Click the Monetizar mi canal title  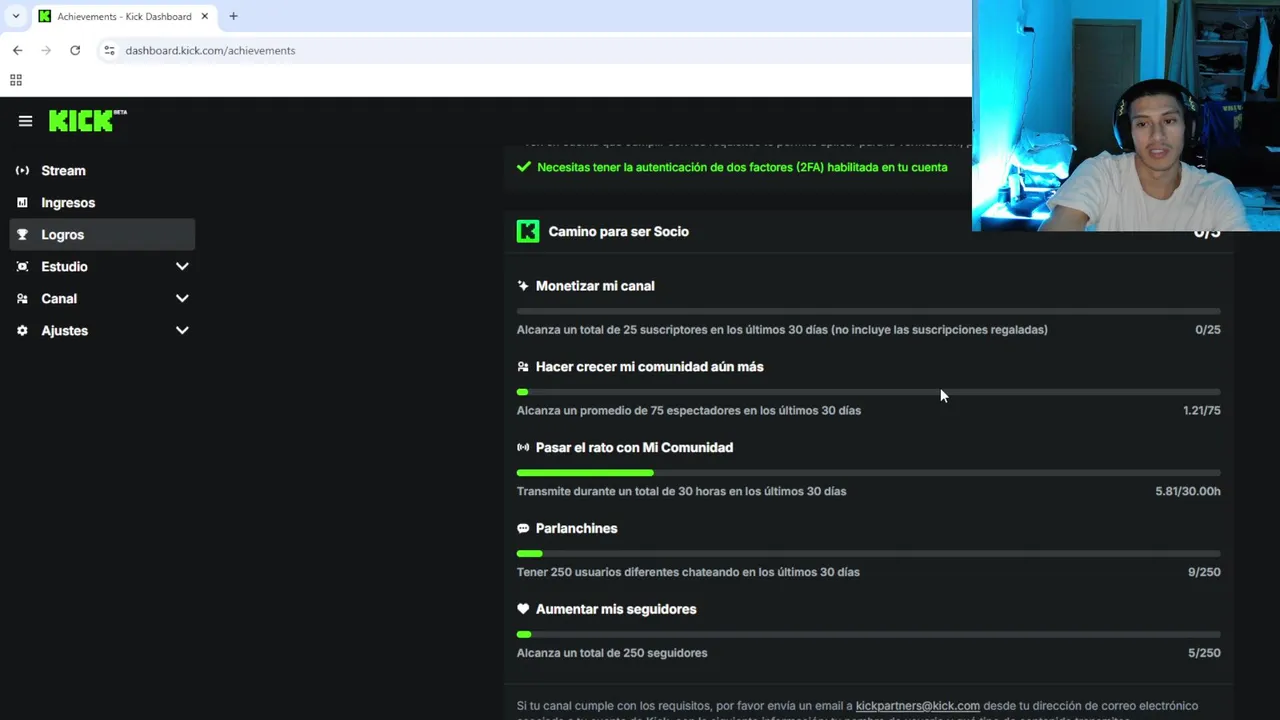(x=595, y=285)
